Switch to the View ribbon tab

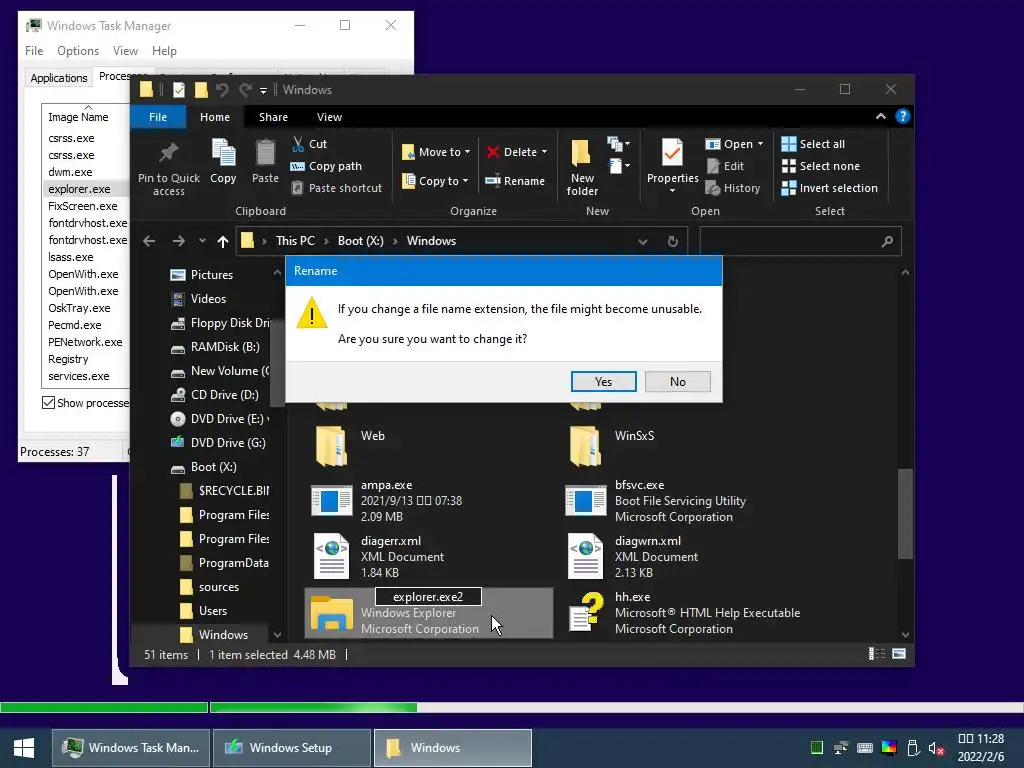coord(329,117)
